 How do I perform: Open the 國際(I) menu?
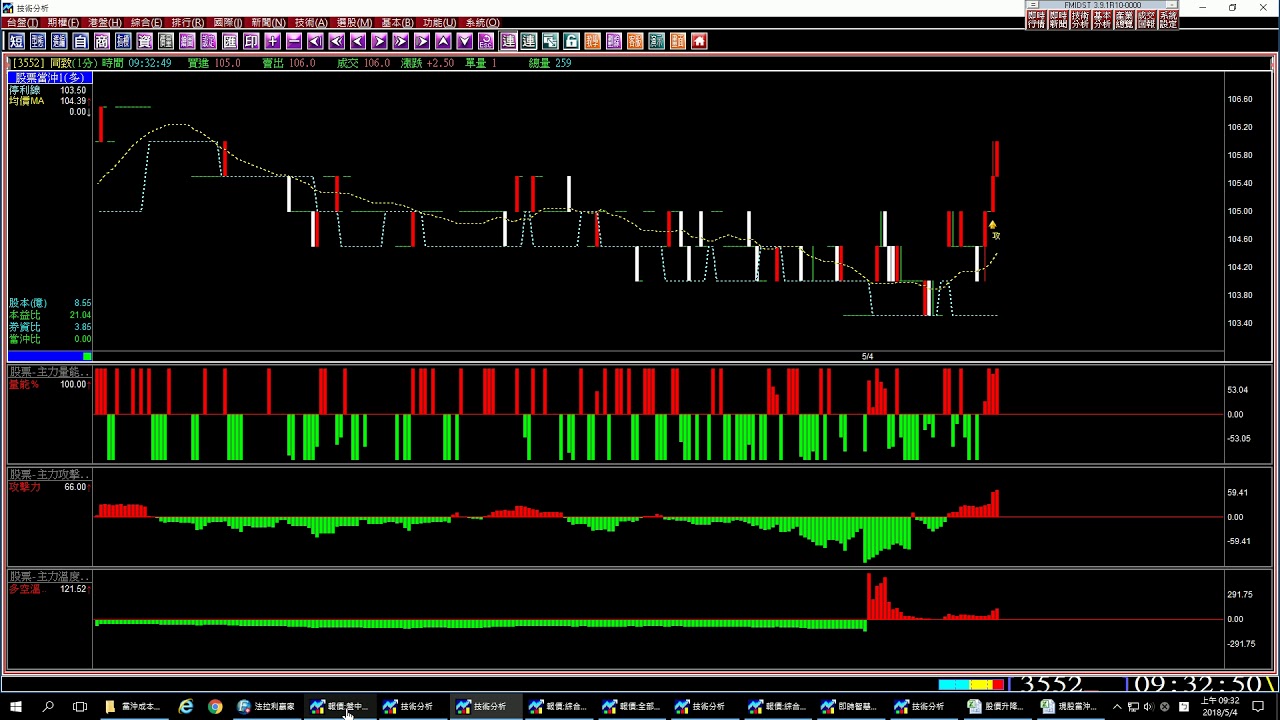[228, 22]
